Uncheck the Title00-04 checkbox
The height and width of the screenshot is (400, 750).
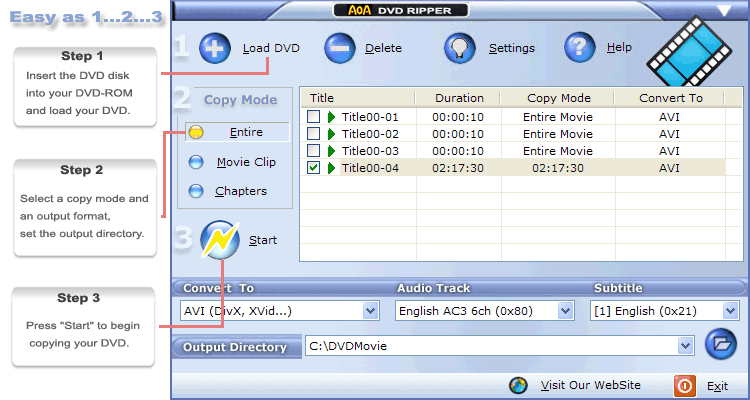(x=313, y=168)
